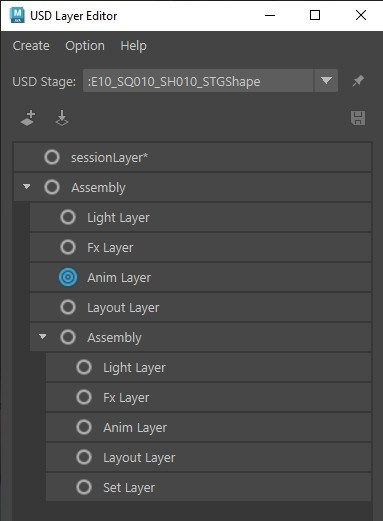Screen dimensions: 383x521
Task: Make nested Fx Layer the target
Action: [84, 397]
